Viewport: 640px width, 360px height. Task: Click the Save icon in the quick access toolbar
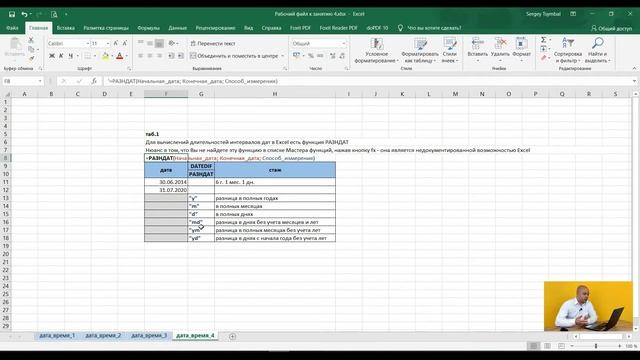tap(12, 14)
